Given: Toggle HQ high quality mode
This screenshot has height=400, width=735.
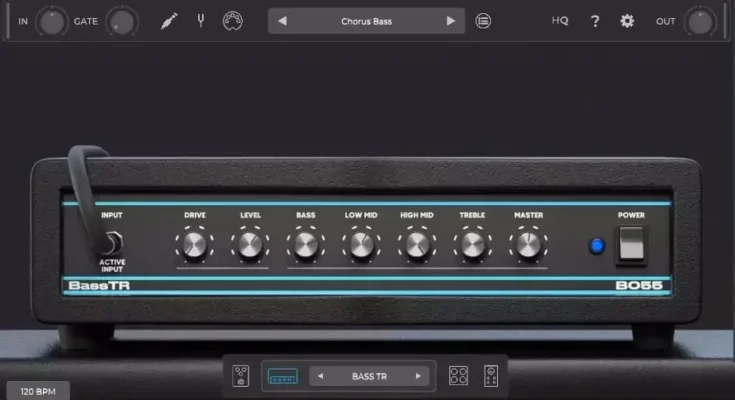Looking at the screenshot, I should tap(560, 21).
